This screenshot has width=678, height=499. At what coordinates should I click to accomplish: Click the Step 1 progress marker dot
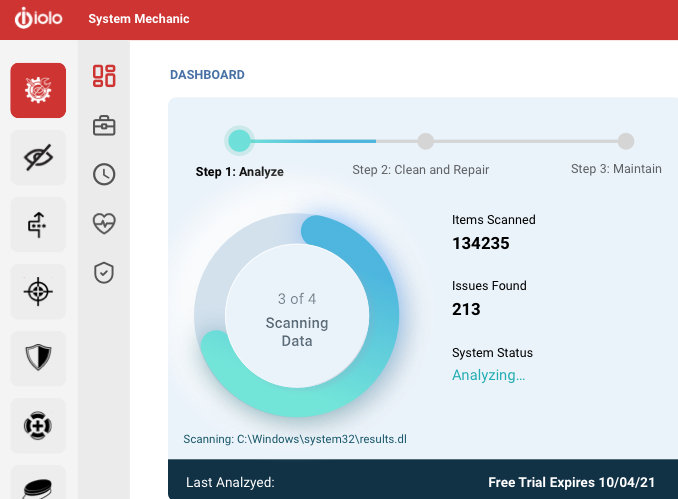tap(239, 141)
